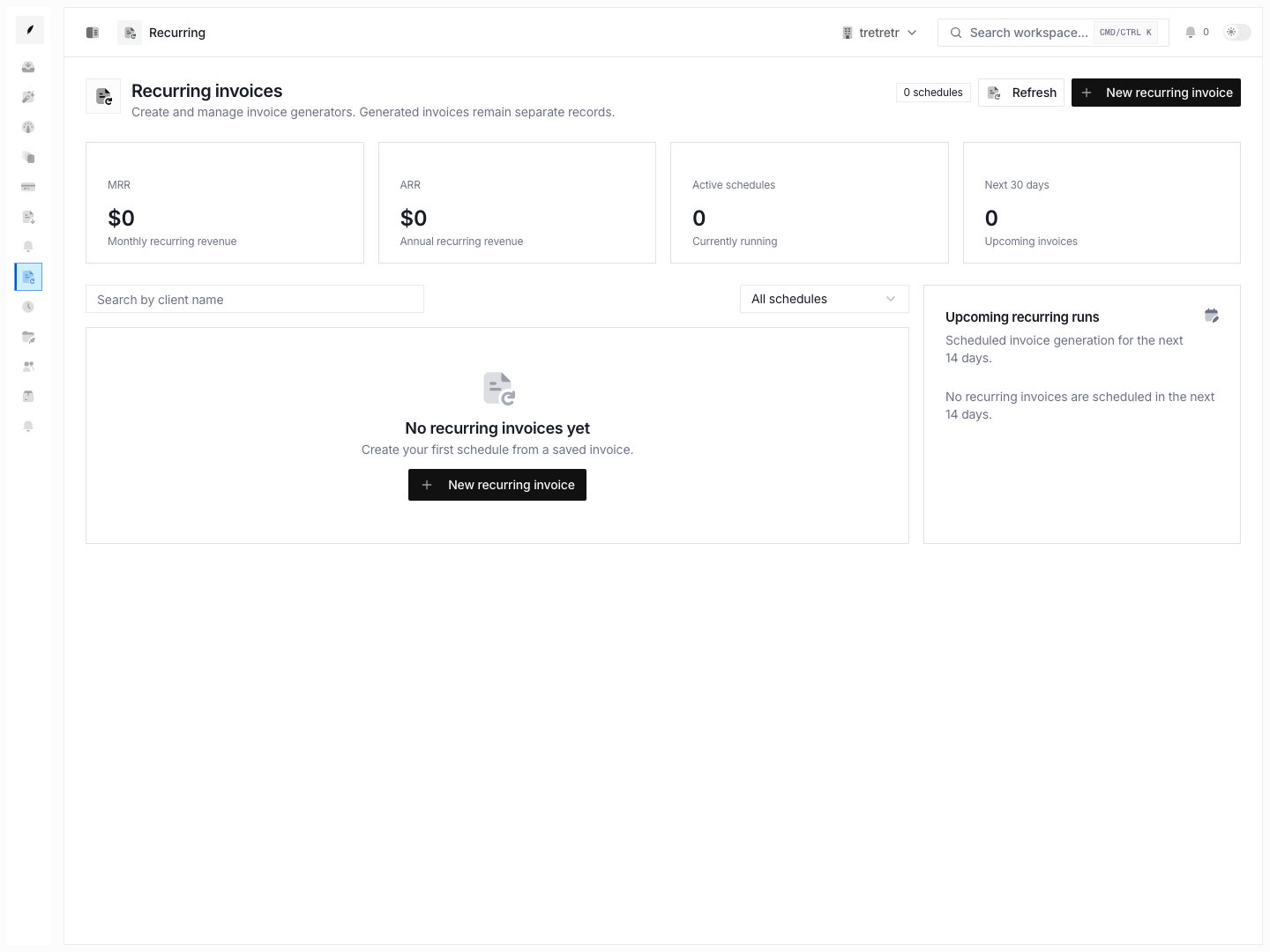Click the 'No recurring invoices yet' text
Image resolution: width=1270 pixels, height=952 pixels.
[x=497, y=428]
